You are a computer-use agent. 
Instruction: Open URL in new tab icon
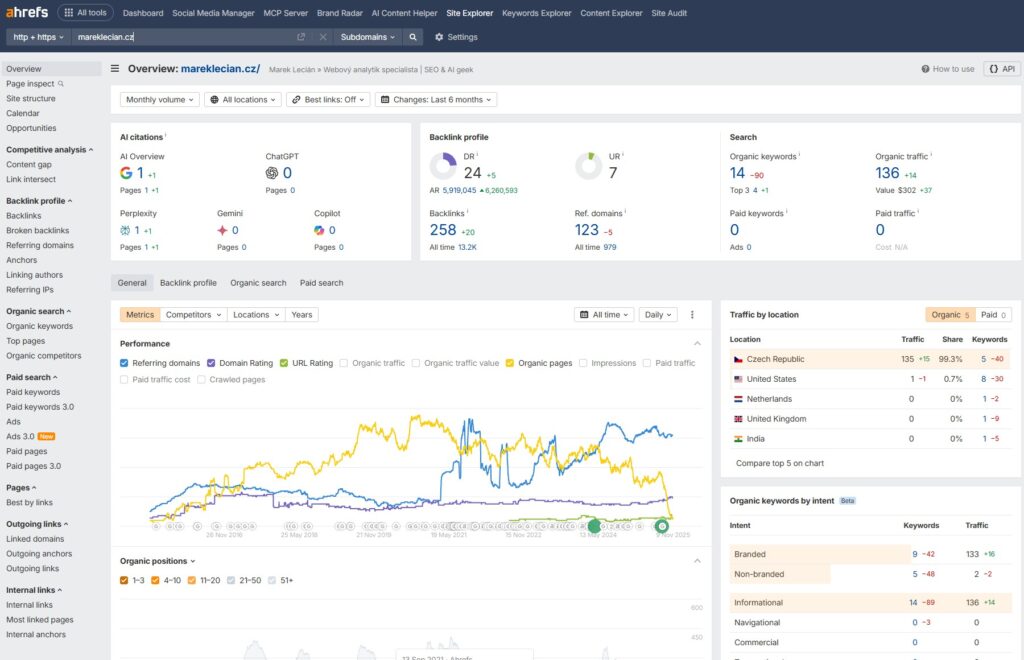pyautogui.click(x=301, y=37)
